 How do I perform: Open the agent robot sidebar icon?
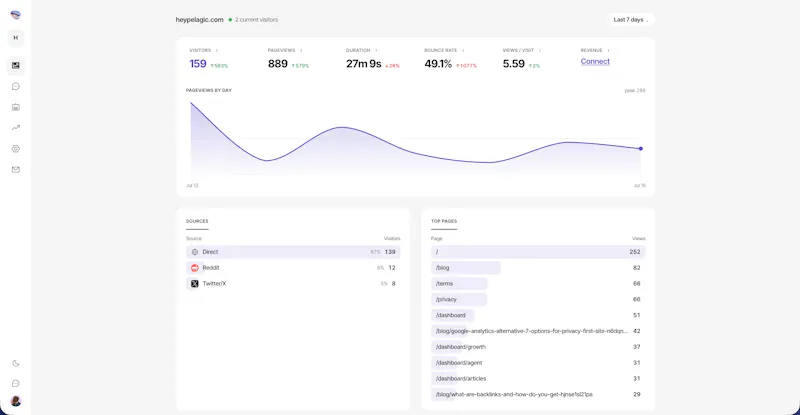[x=16, y=107]
